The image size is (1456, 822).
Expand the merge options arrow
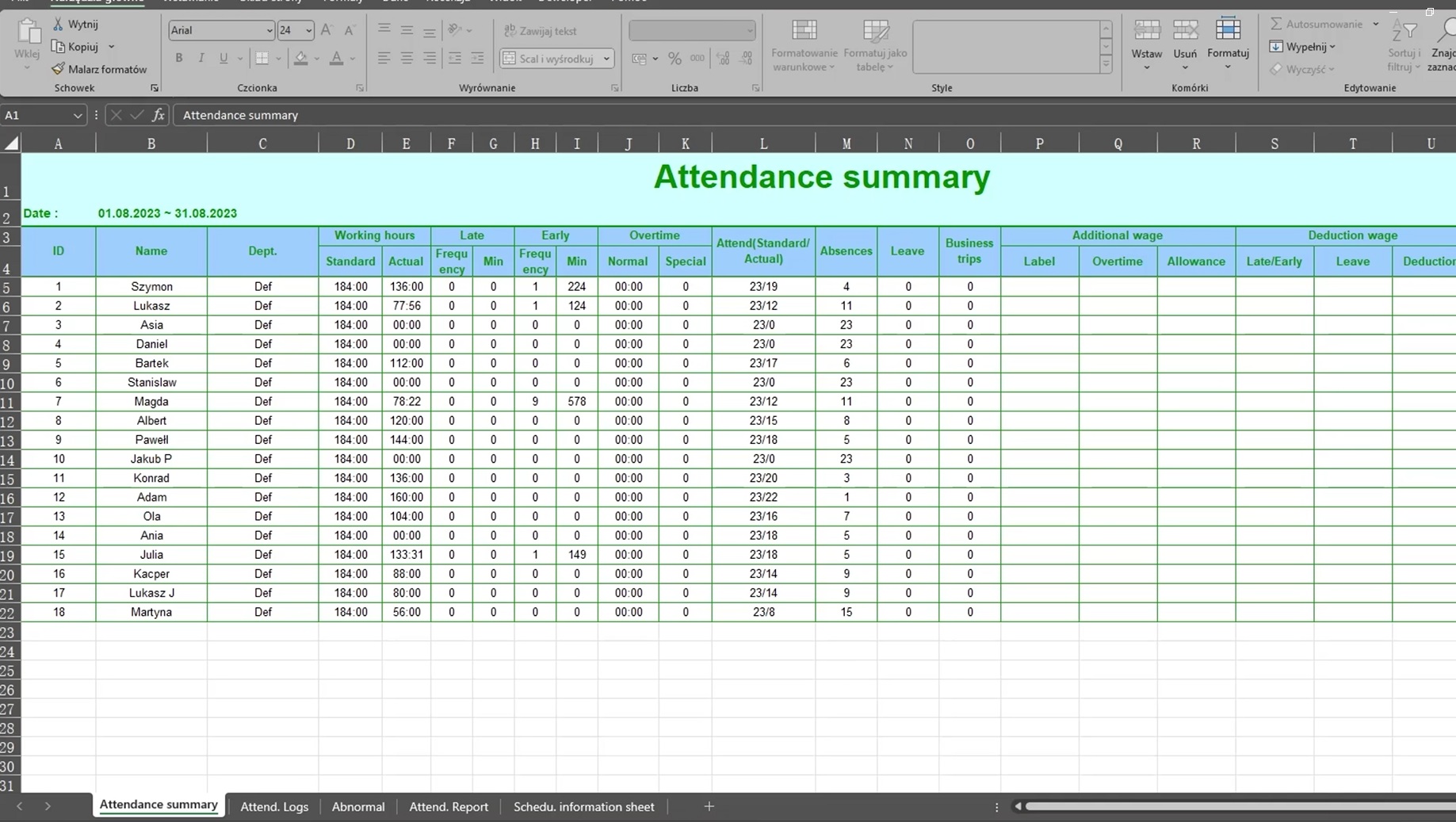coord(606,59)
